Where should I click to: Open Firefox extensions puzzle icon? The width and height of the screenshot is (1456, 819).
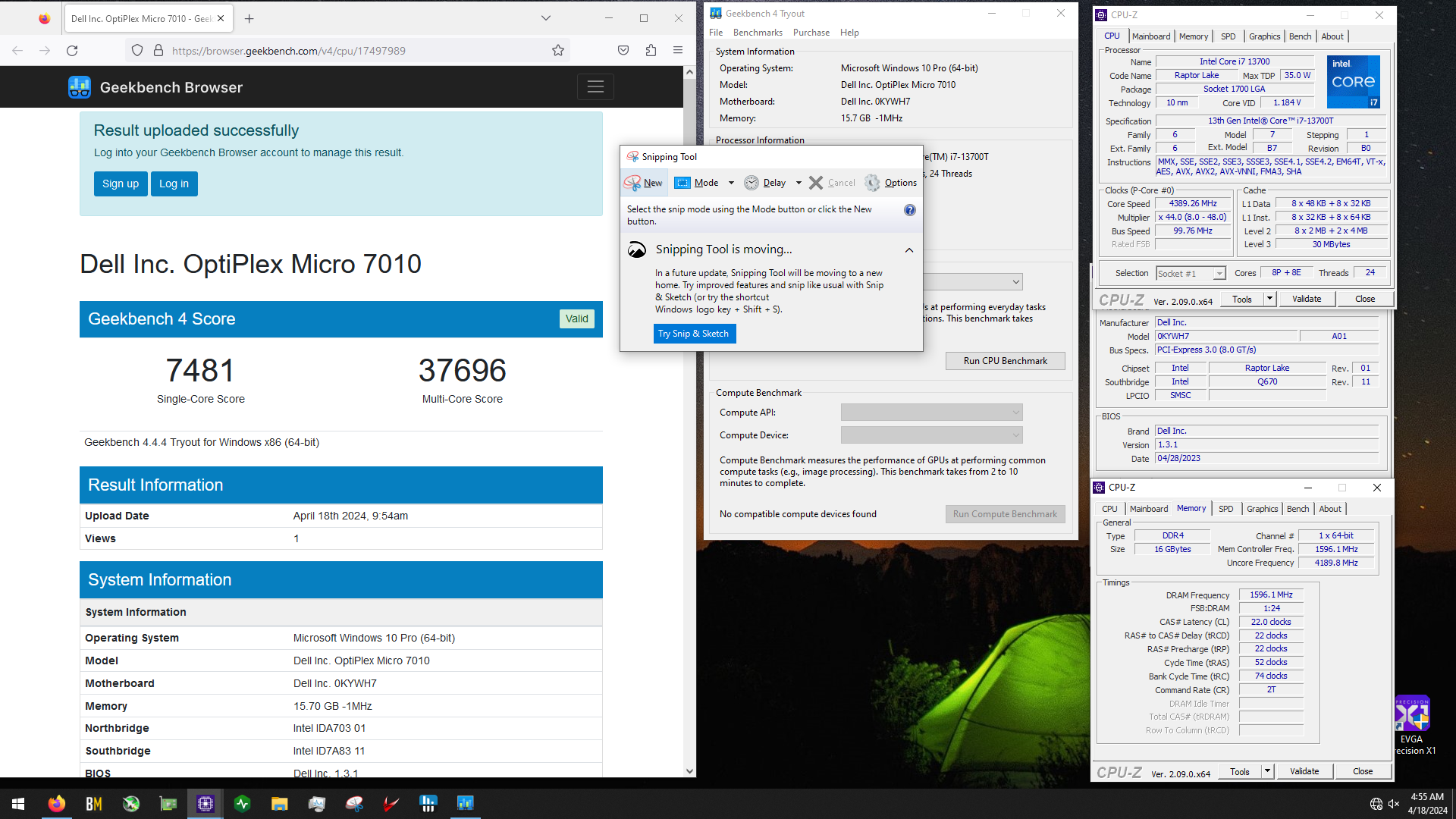coord(651,50)
